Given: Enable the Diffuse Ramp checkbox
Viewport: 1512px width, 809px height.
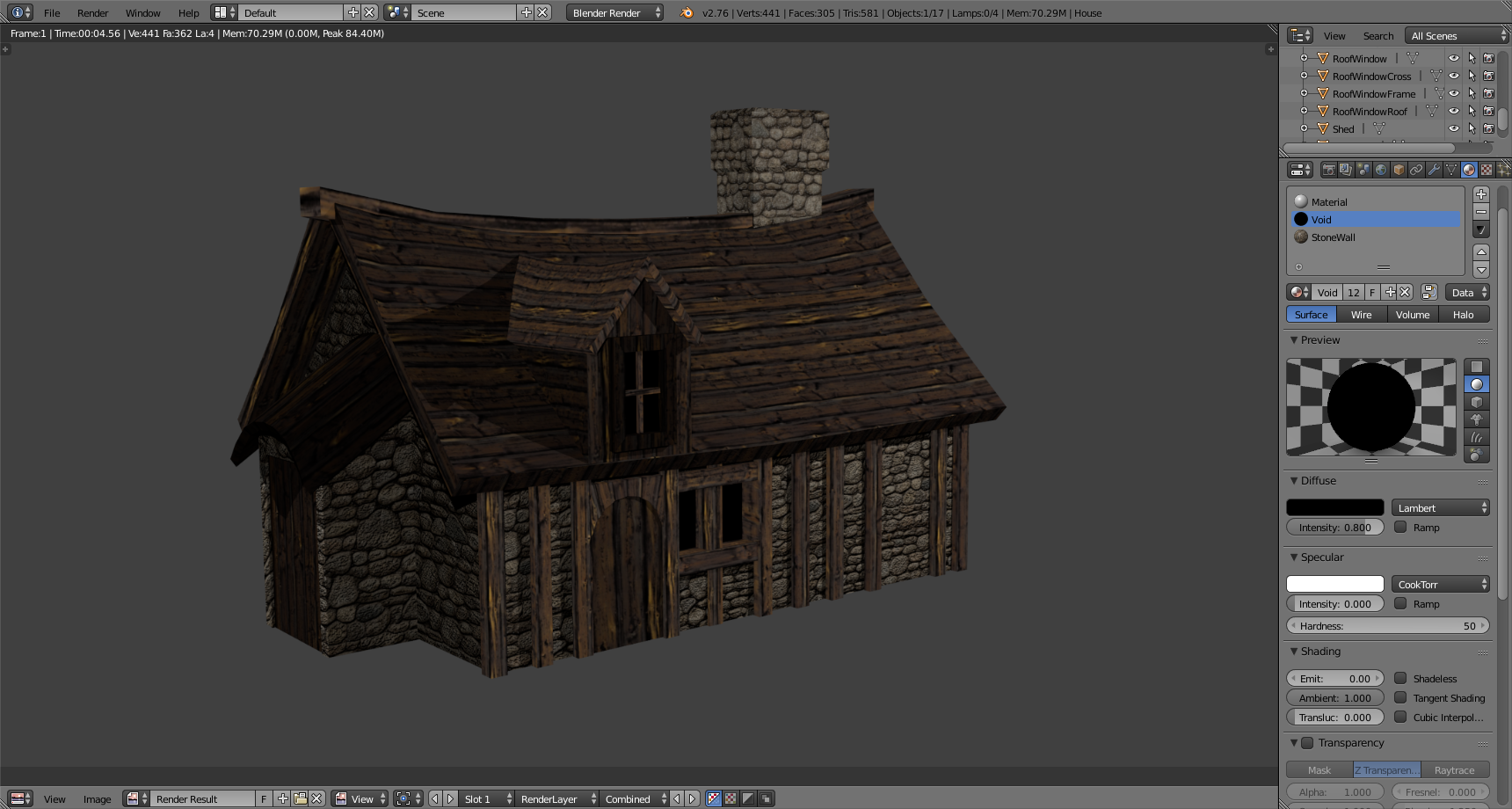Looking at the screenshot, I should tap(1400, 527).
